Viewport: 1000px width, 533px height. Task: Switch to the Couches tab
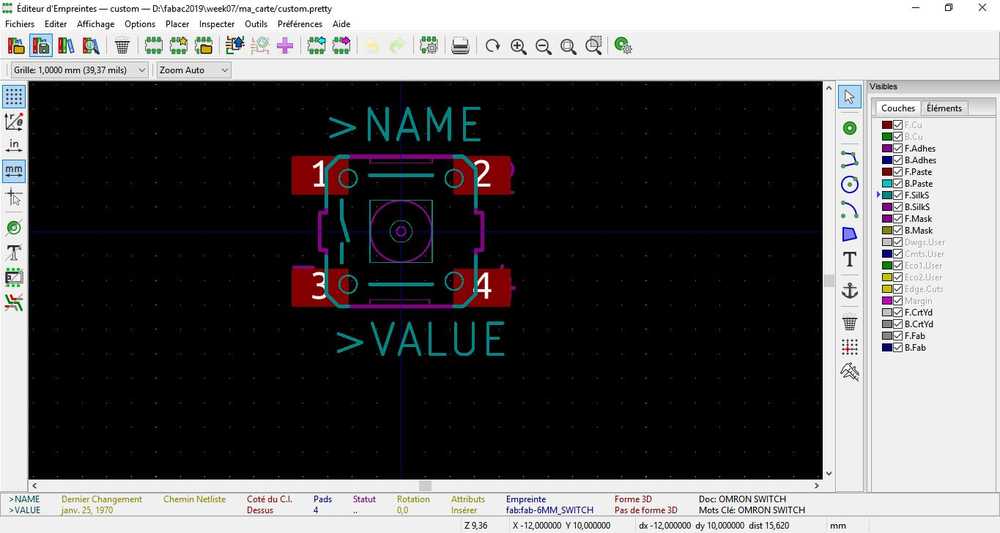coord(898,108)
